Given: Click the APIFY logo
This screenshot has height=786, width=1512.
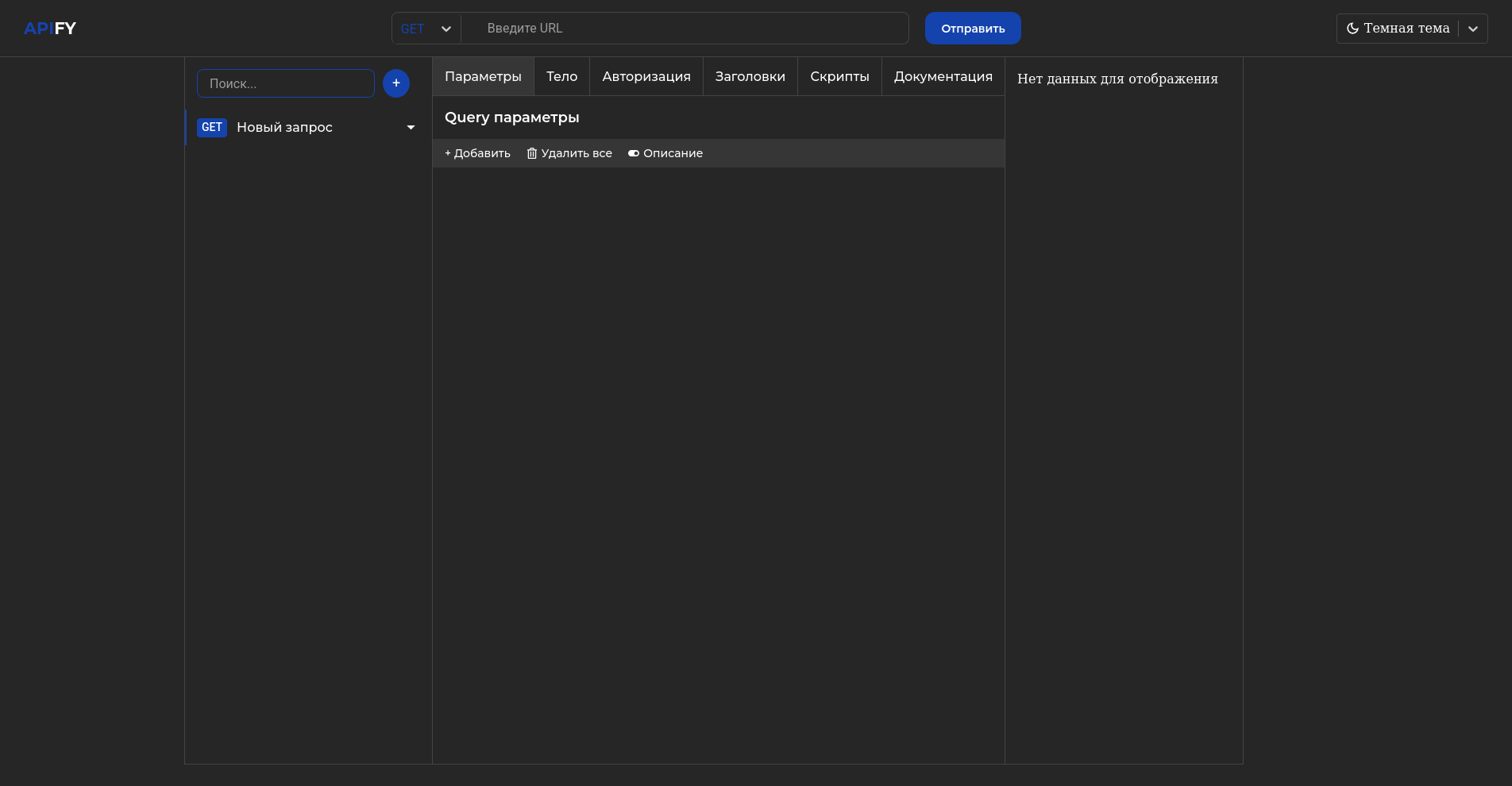Looking at the screenshot, I should [x=50, y=29].
